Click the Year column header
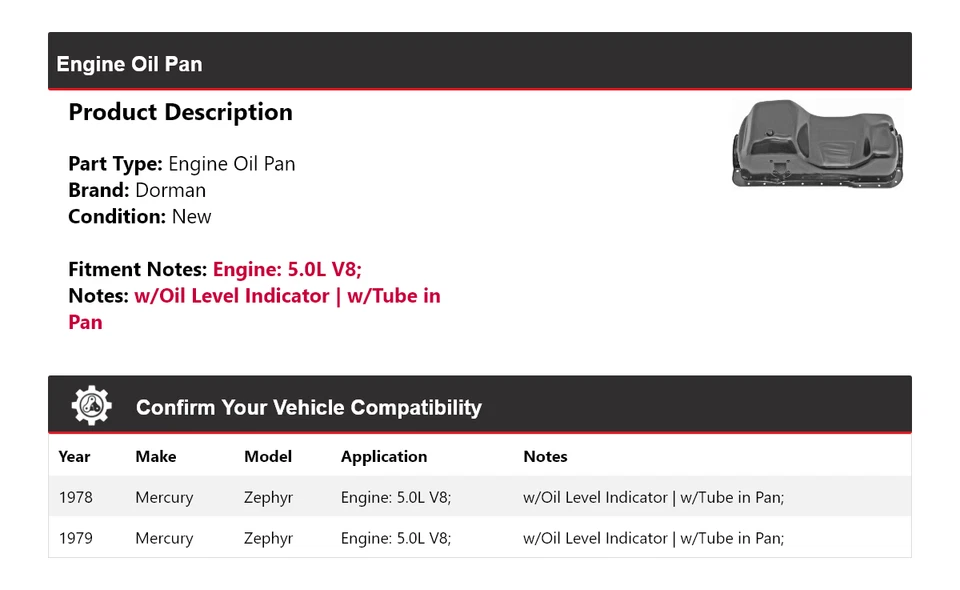 coord(74,456)
